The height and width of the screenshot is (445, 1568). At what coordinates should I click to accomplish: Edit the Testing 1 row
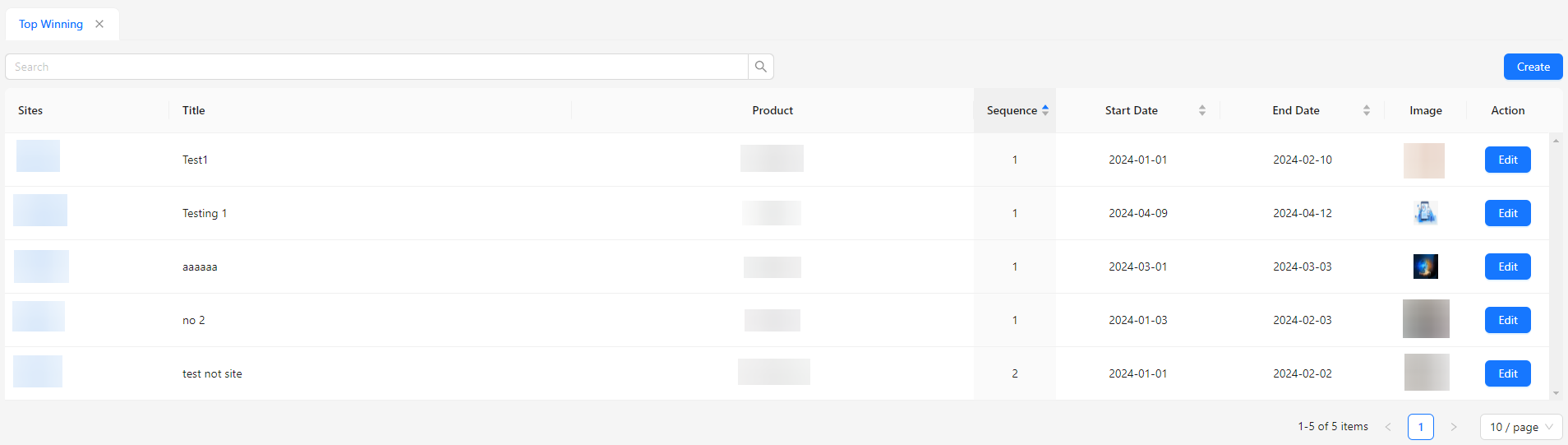click(1507, 213)
